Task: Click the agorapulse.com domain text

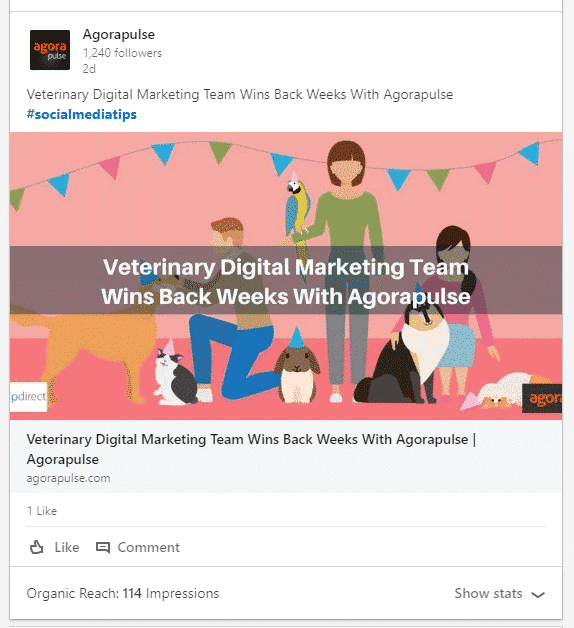Action: tap(68, 478)
